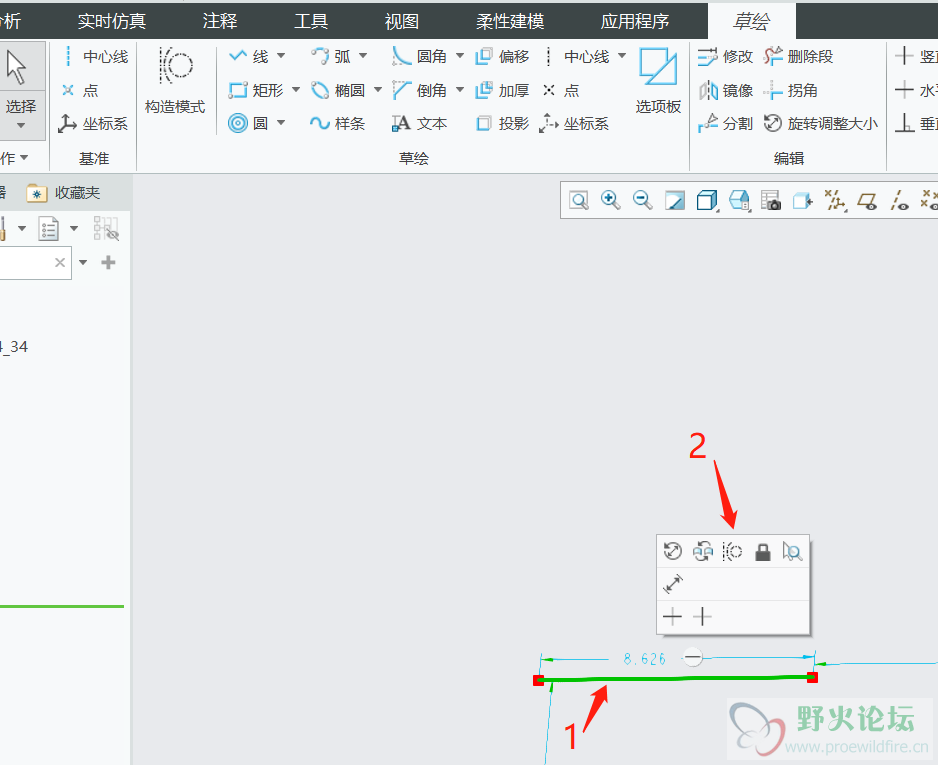
Task: Select the 拐角 (corner) tool
Action: (x=791, y=90)
